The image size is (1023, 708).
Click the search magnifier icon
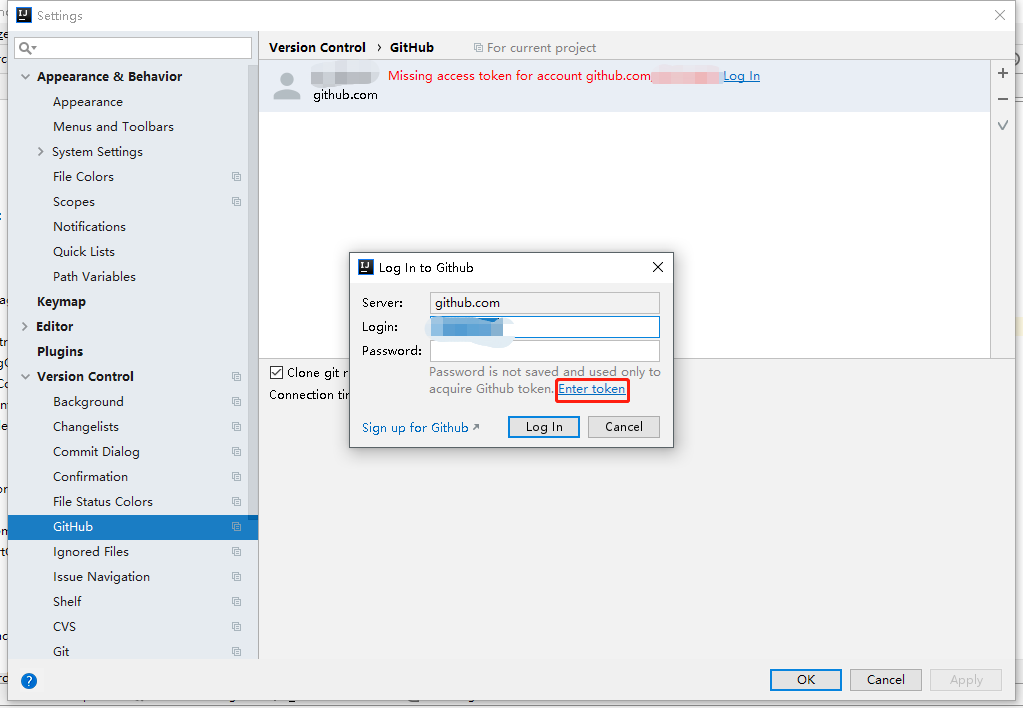[x=27, y=48]
